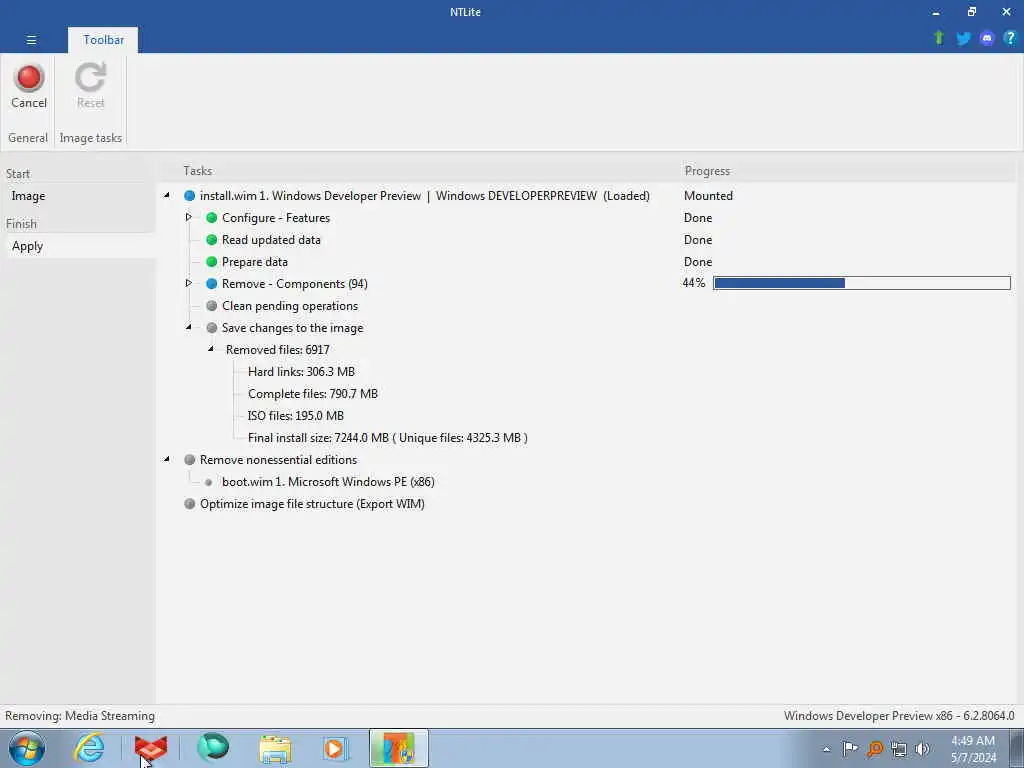
Task: Open Windows Media Player on taskbar
Action: coord(336,748)
